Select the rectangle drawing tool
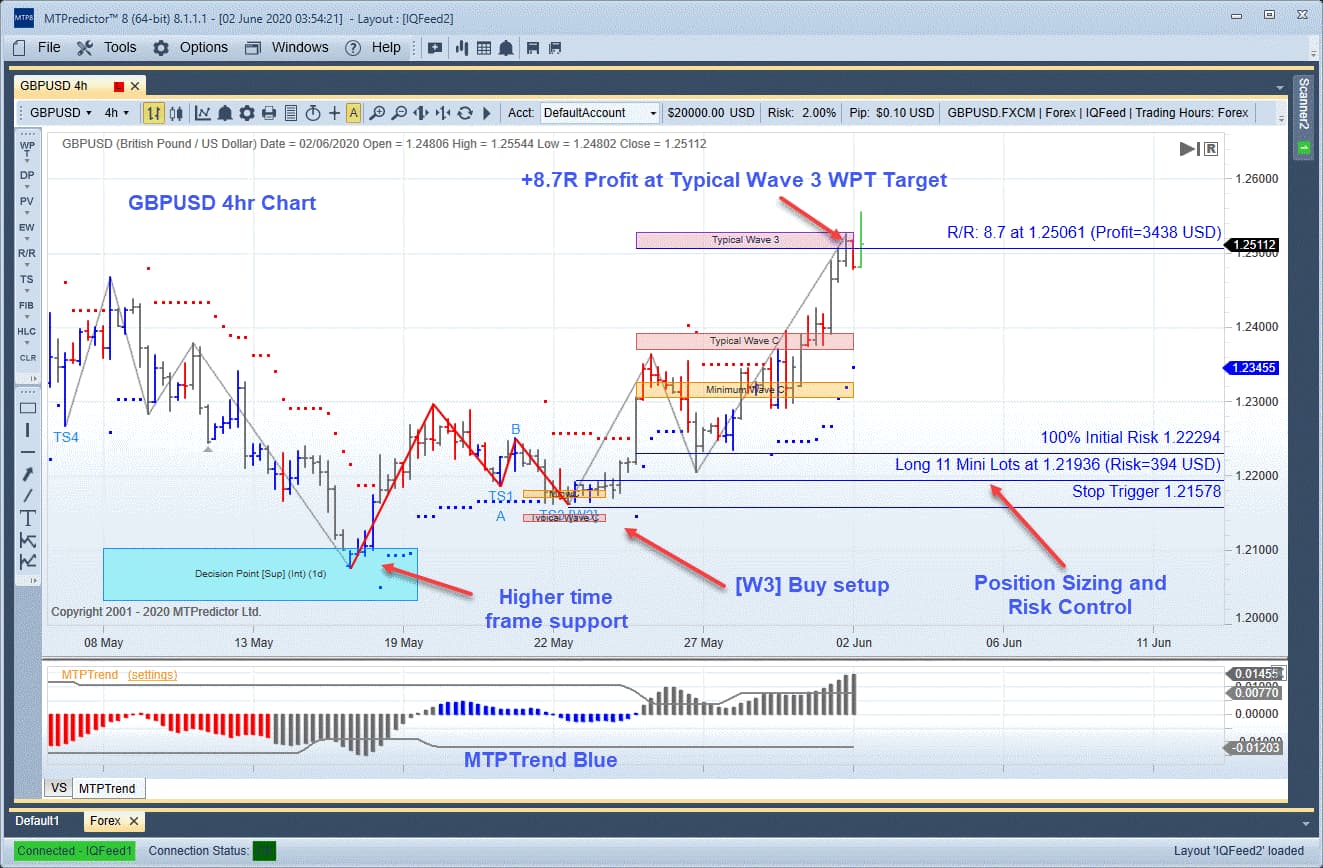1323x868 pixels. 27,407
